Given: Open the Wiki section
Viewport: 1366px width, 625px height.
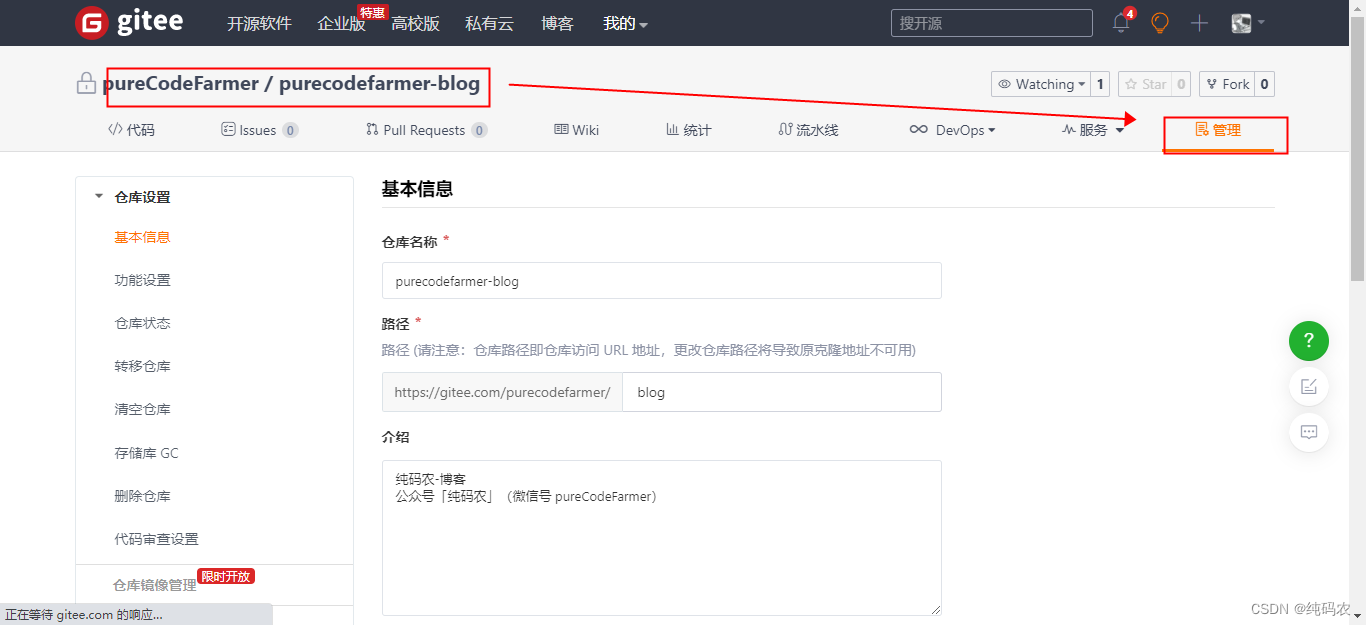Looking at the screenshot, I should coord(576,129).
